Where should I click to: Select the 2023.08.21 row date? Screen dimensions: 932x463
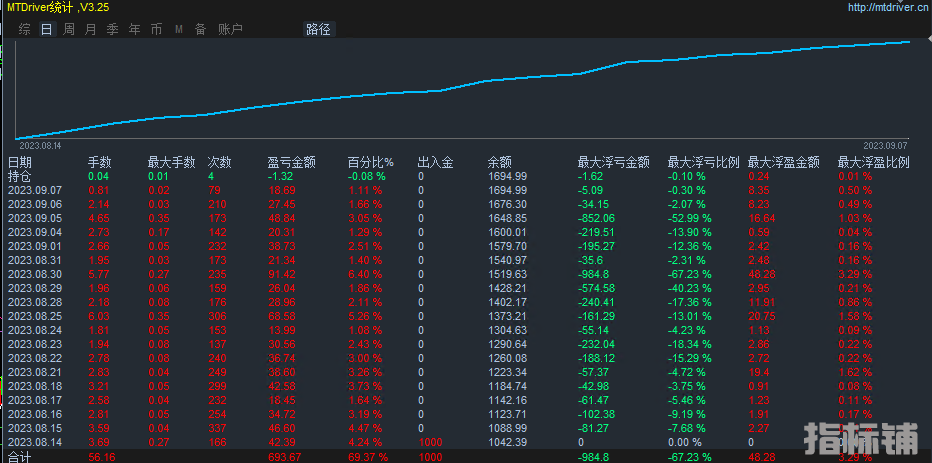(33, 373)
